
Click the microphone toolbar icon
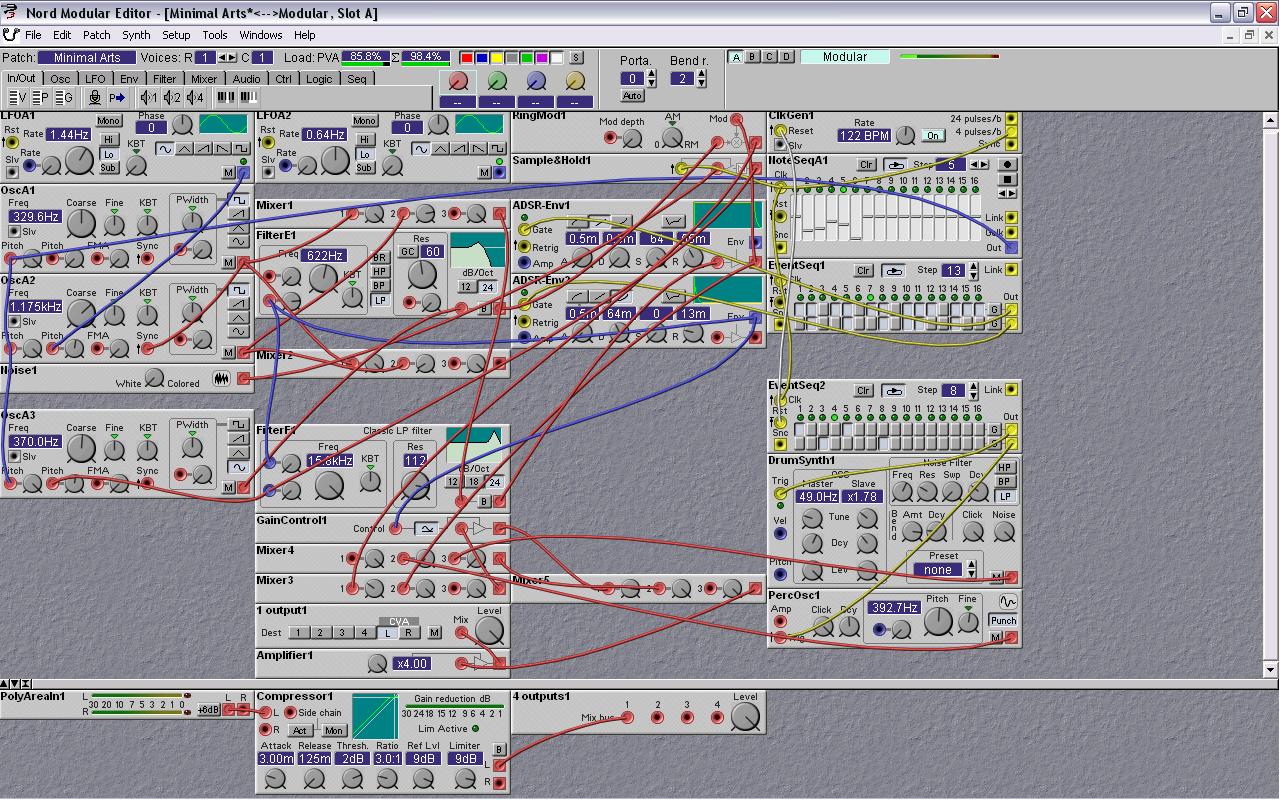coord(95,97)
